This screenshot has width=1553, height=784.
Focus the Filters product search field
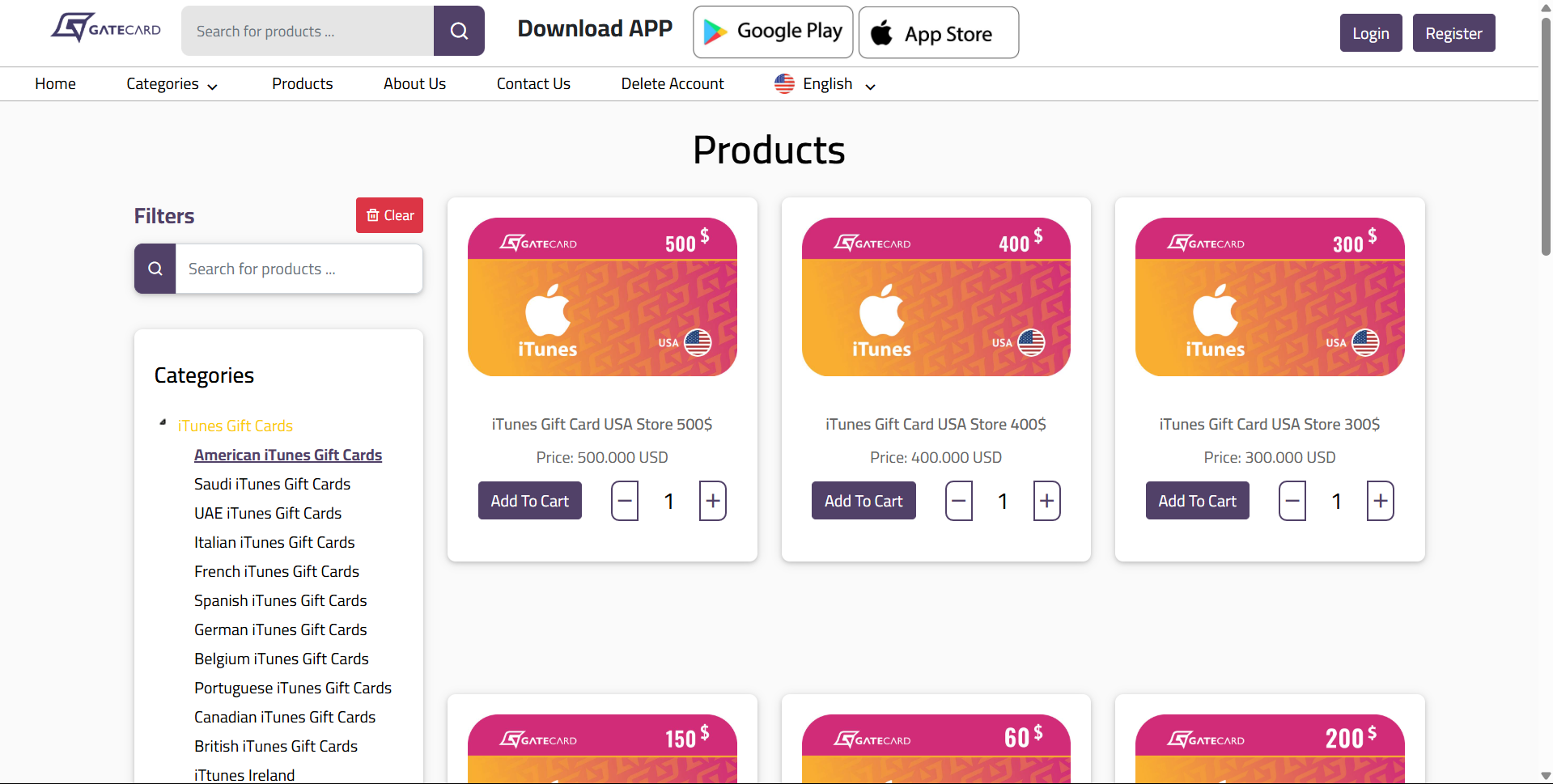coord(299,269)
